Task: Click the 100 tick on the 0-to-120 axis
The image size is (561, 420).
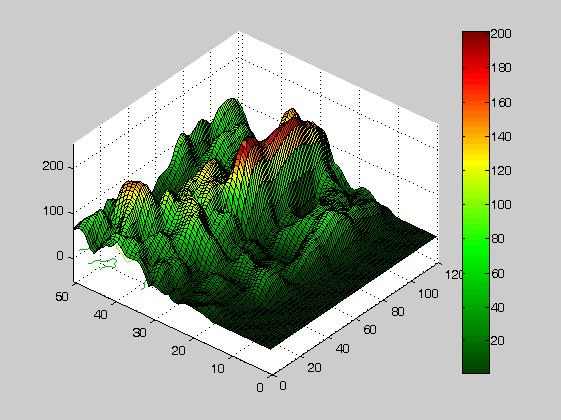Action: click(x=428, y=294)
